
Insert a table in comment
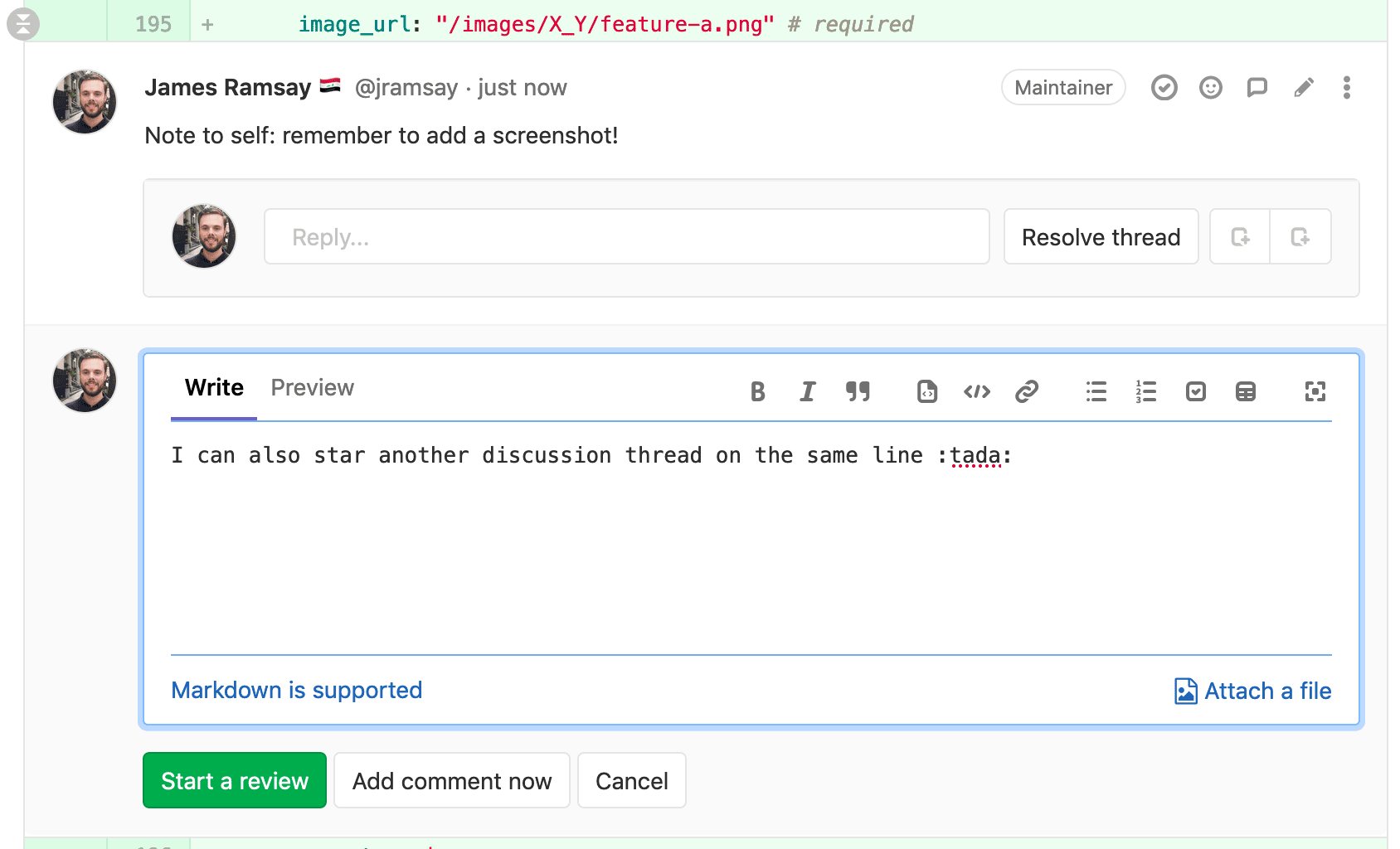[x=1245, y=391]
